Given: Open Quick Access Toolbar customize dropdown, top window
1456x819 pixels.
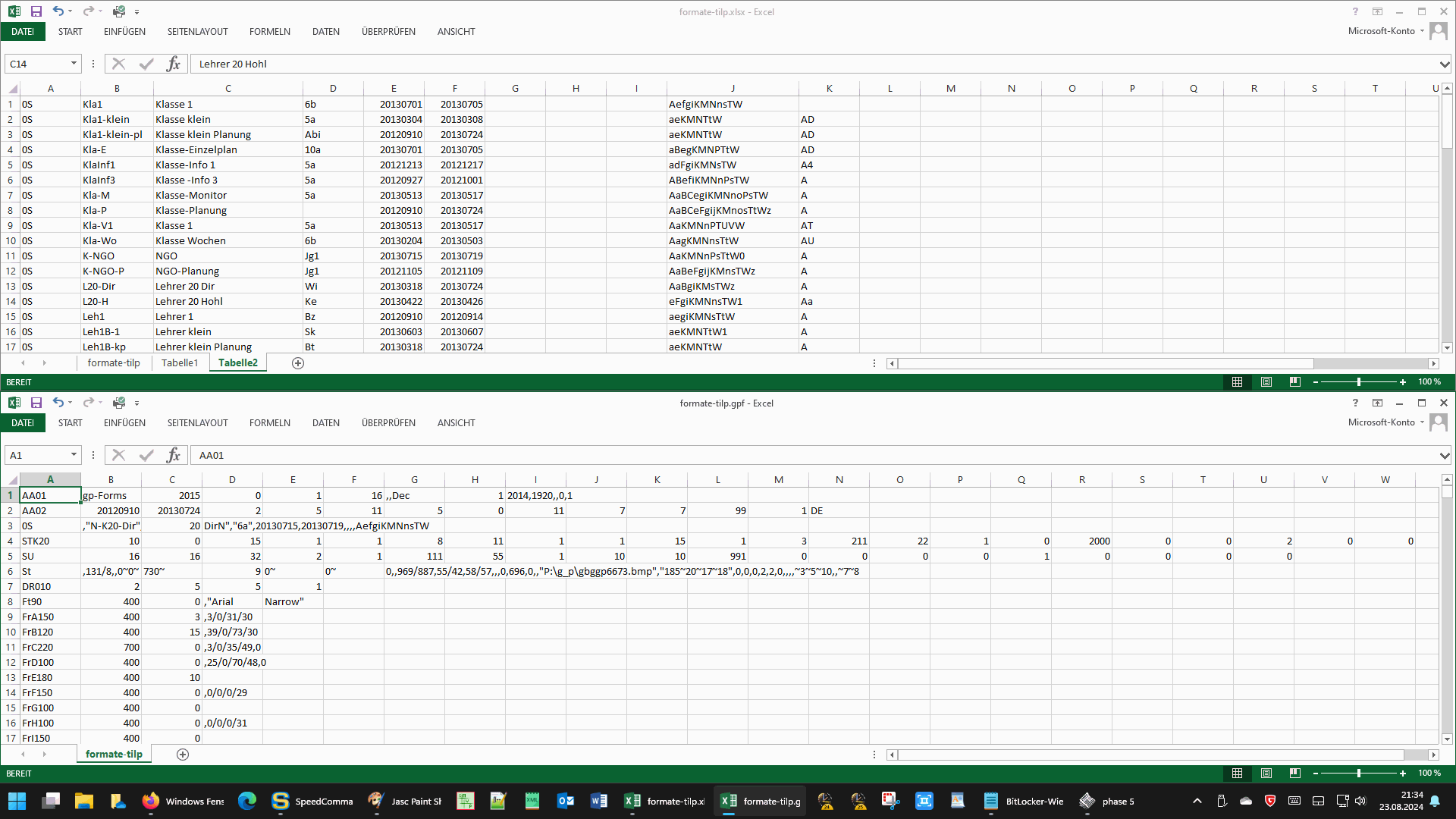Looking at the screenshot, I should point(137,12).
